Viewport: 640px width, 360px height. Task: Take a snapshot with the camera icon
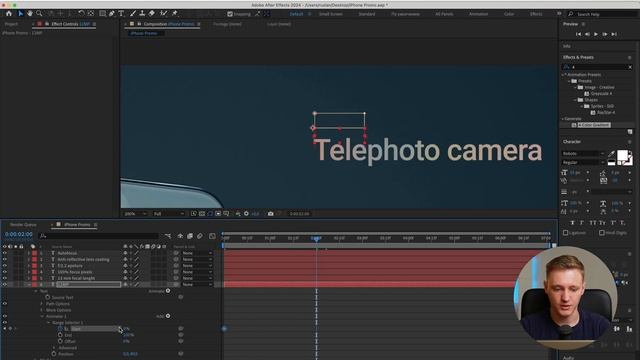270,213
